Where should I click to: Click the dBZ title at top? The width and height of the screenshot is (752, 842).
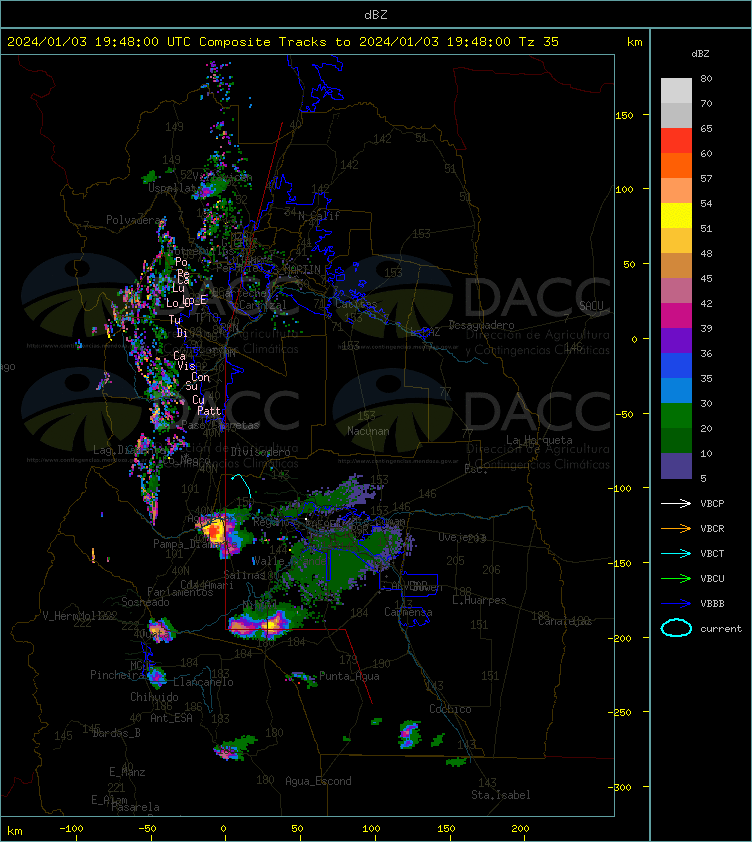(x=375, y=15)
